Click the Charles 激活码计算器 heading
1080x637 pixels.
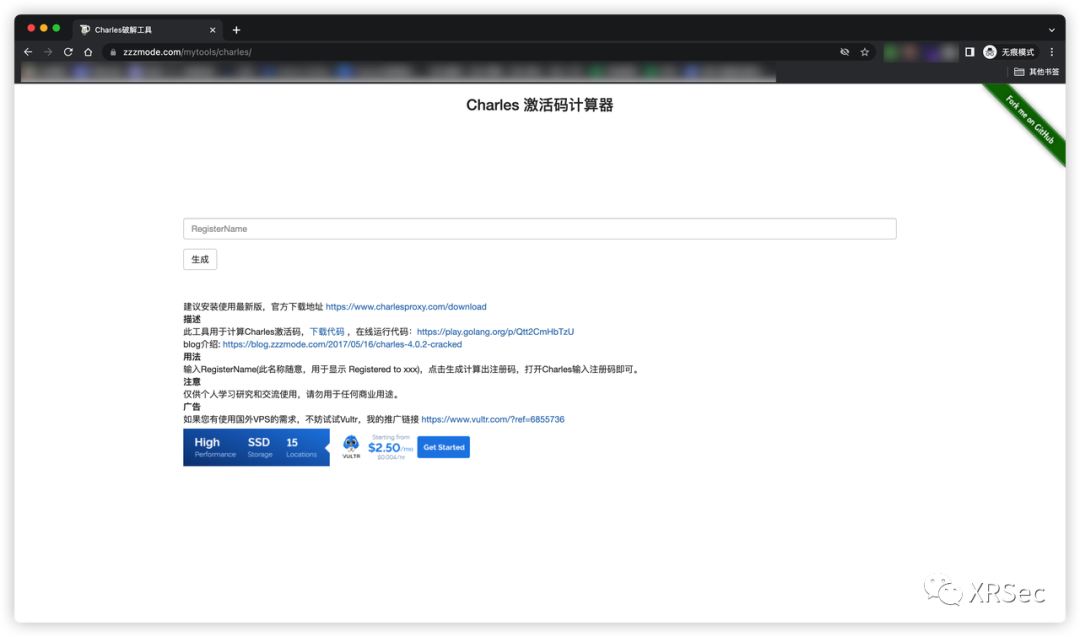pos(539,105)
